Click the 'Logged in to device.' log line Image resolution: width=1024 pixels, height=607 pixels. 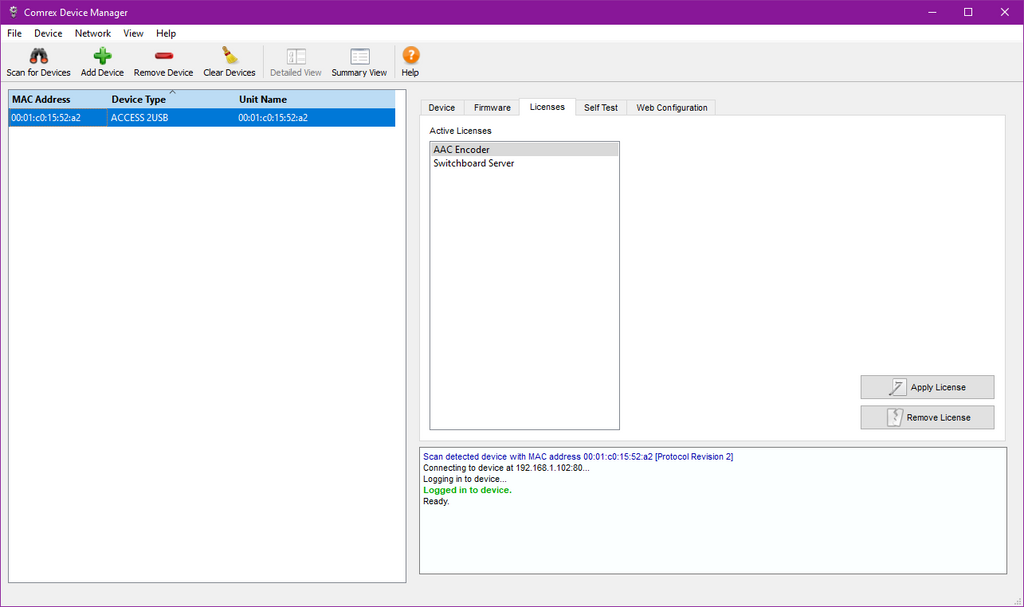[468, 490]
